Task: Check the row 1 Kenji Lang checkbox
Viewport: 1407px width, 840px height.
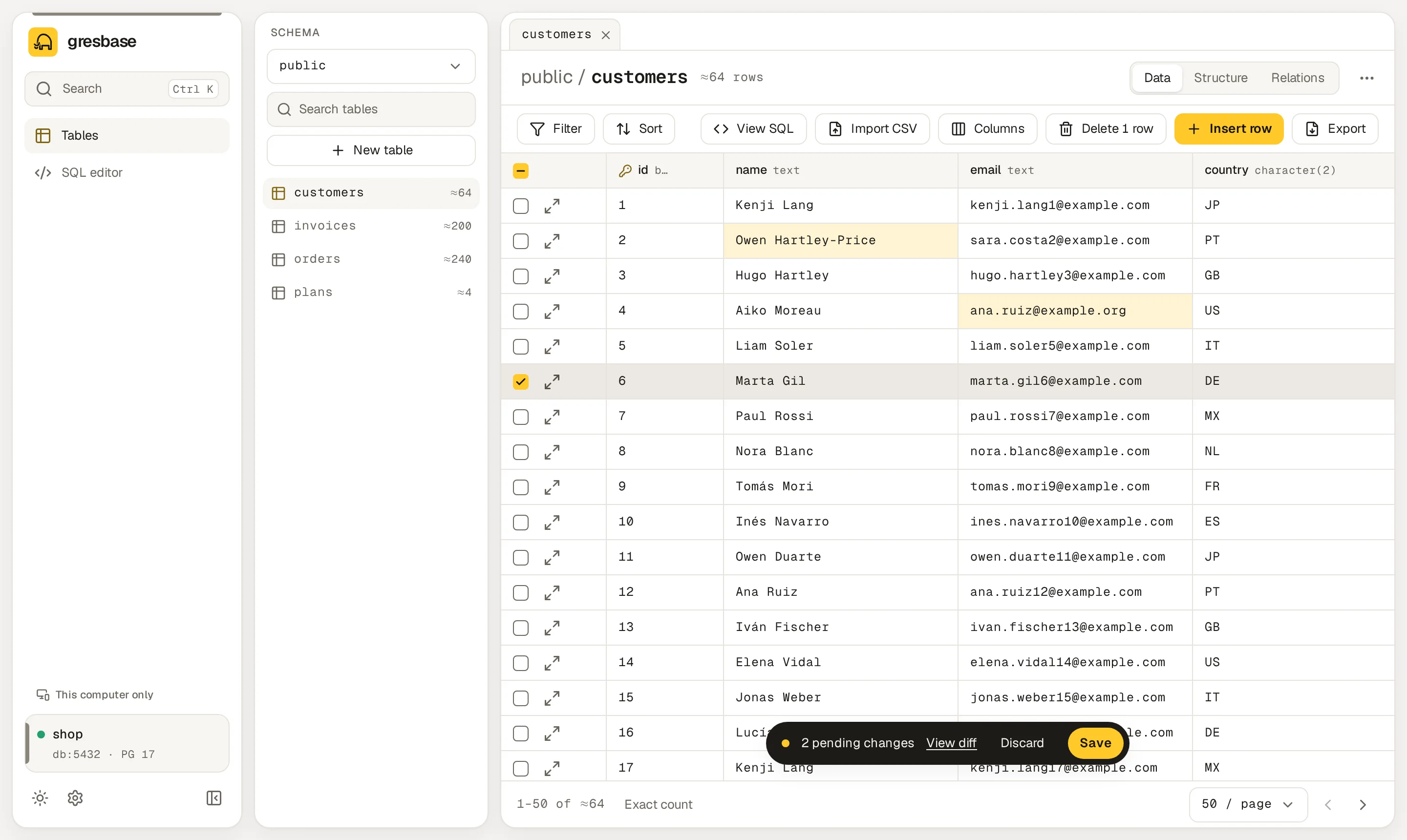Action: pyautogui.click(x=521, y=206)
